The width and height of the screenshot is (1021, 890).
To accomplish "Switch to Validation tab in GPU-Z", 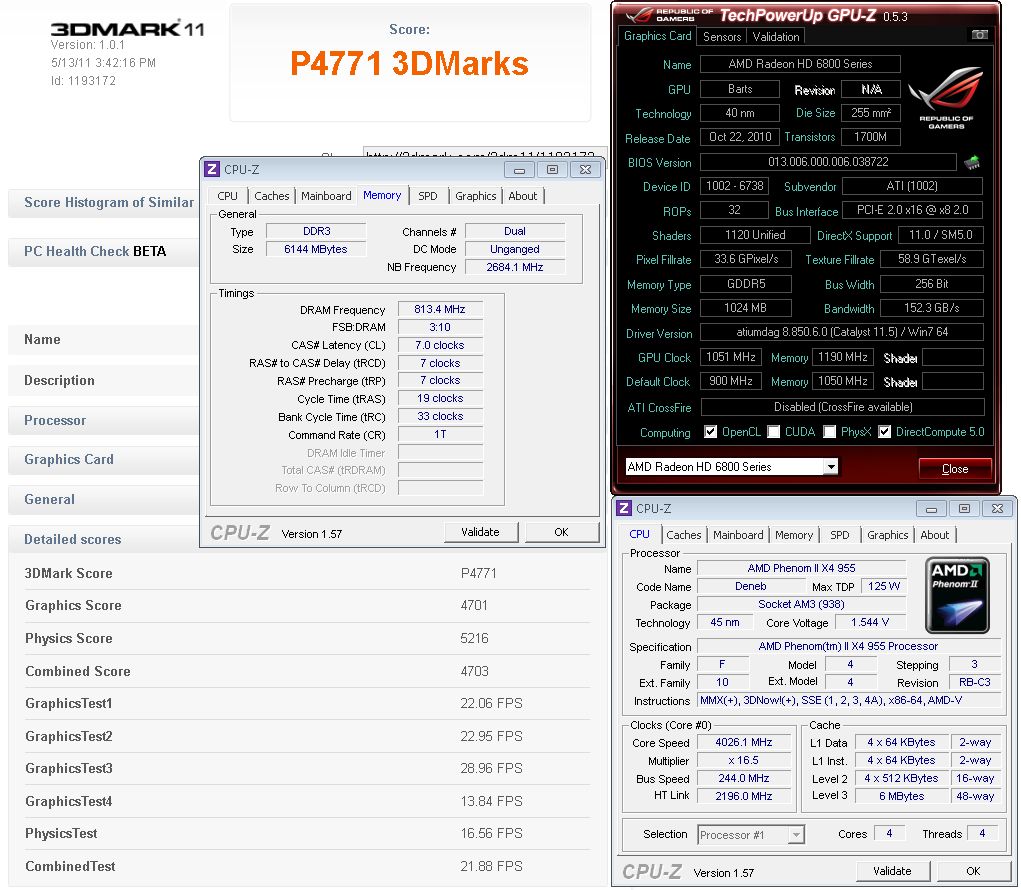I will [776, 37].
